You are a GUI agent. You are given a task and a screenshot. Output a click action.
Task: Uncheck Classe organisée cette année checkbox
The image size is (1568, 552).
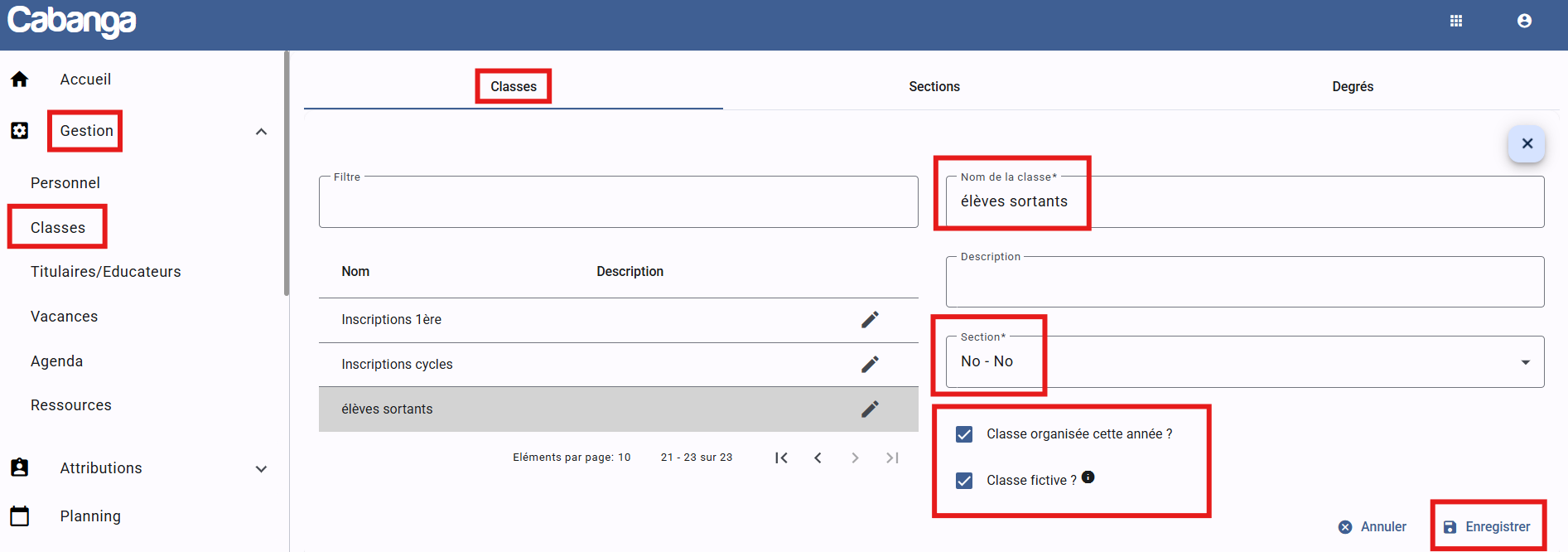point(964,434)
